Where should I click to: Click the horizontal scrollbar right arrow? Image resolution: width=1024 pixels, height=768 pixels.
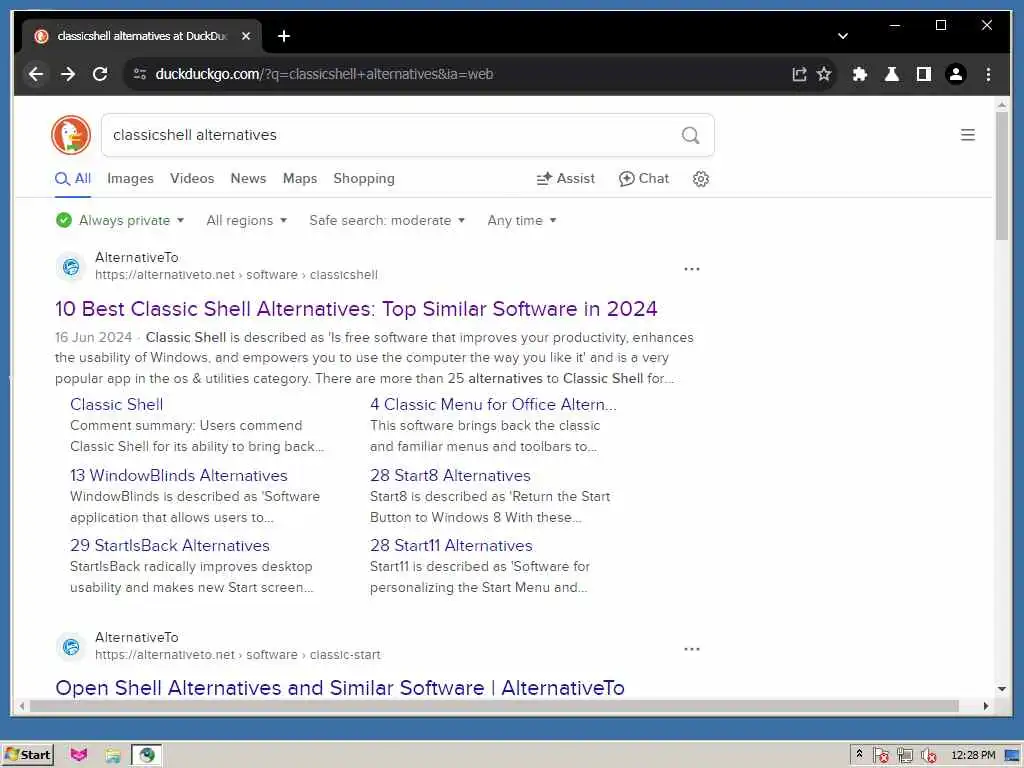985,706
